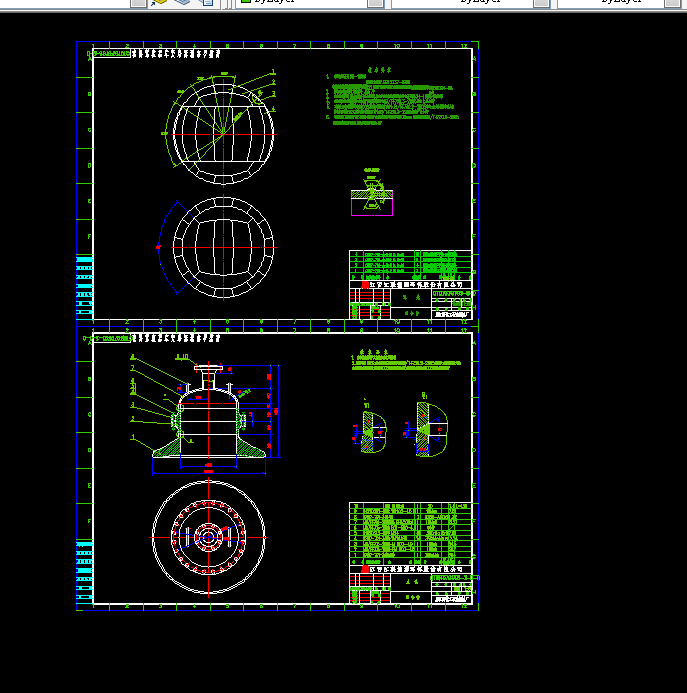Pick balloon number 7 on the vessel section view
Image resolution: width=687 pixels, height=693 pixels.
(132, 368)
